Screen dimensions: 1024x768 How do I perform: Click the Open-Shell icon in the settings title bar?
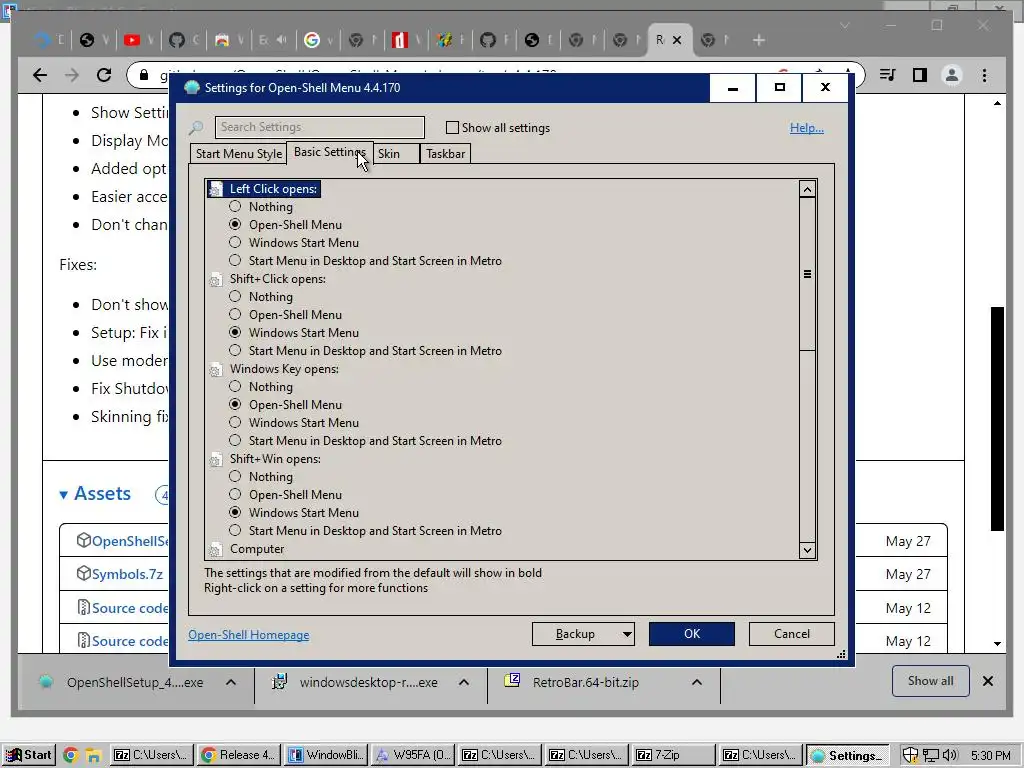(x=191, y=88)
